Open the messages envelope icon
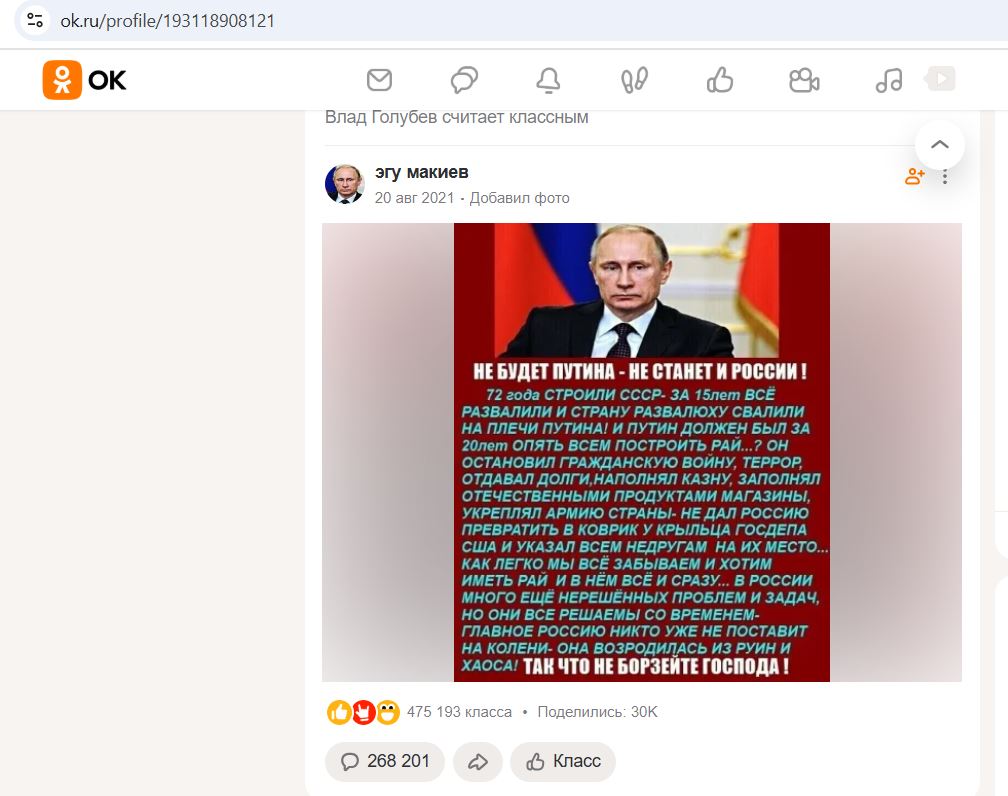This screenshot has height=796, width=1008. pos(379,80)
